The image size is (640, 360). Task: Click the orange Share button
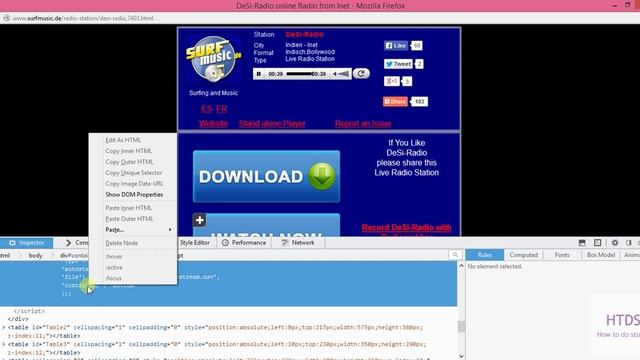pos(395,101)
